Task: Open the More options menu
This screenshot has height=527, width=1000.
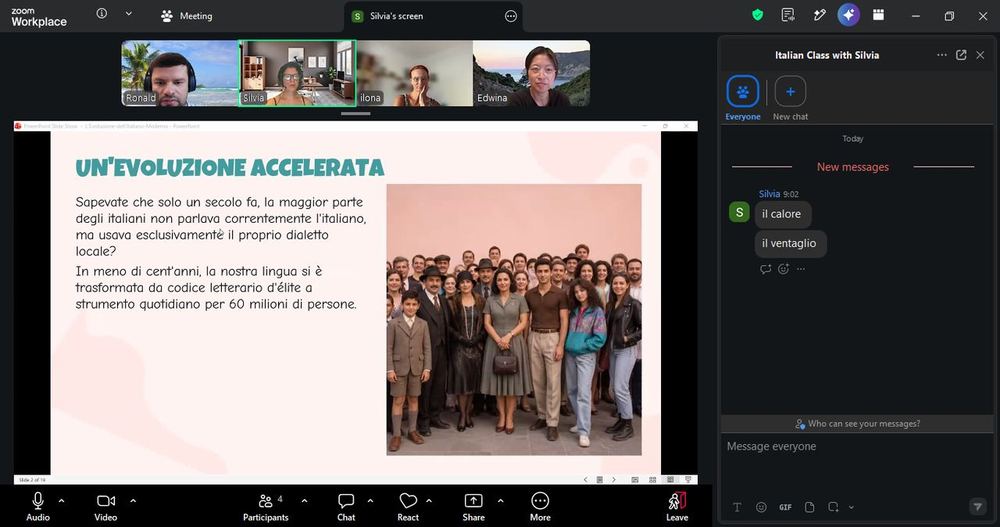Action: (540, 507)
